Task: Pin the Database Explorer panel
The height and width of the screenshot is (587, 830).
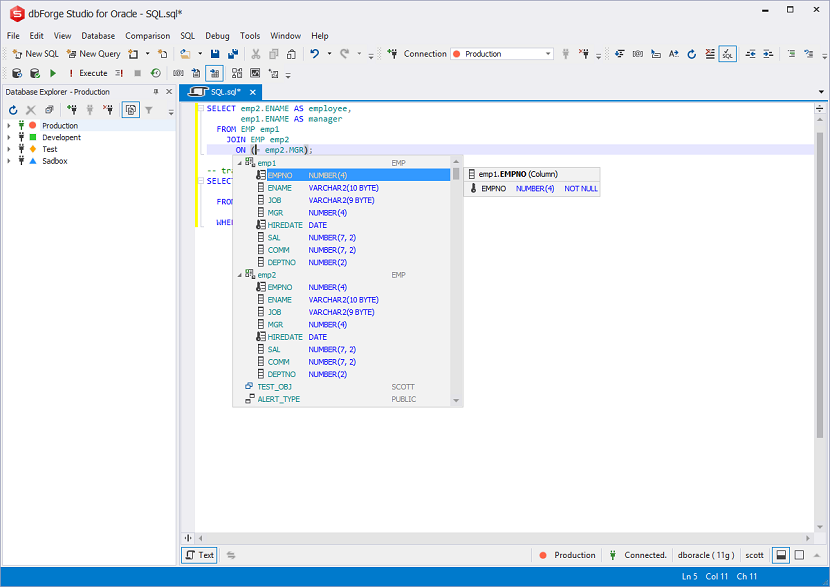Action: tap(156, 92)
